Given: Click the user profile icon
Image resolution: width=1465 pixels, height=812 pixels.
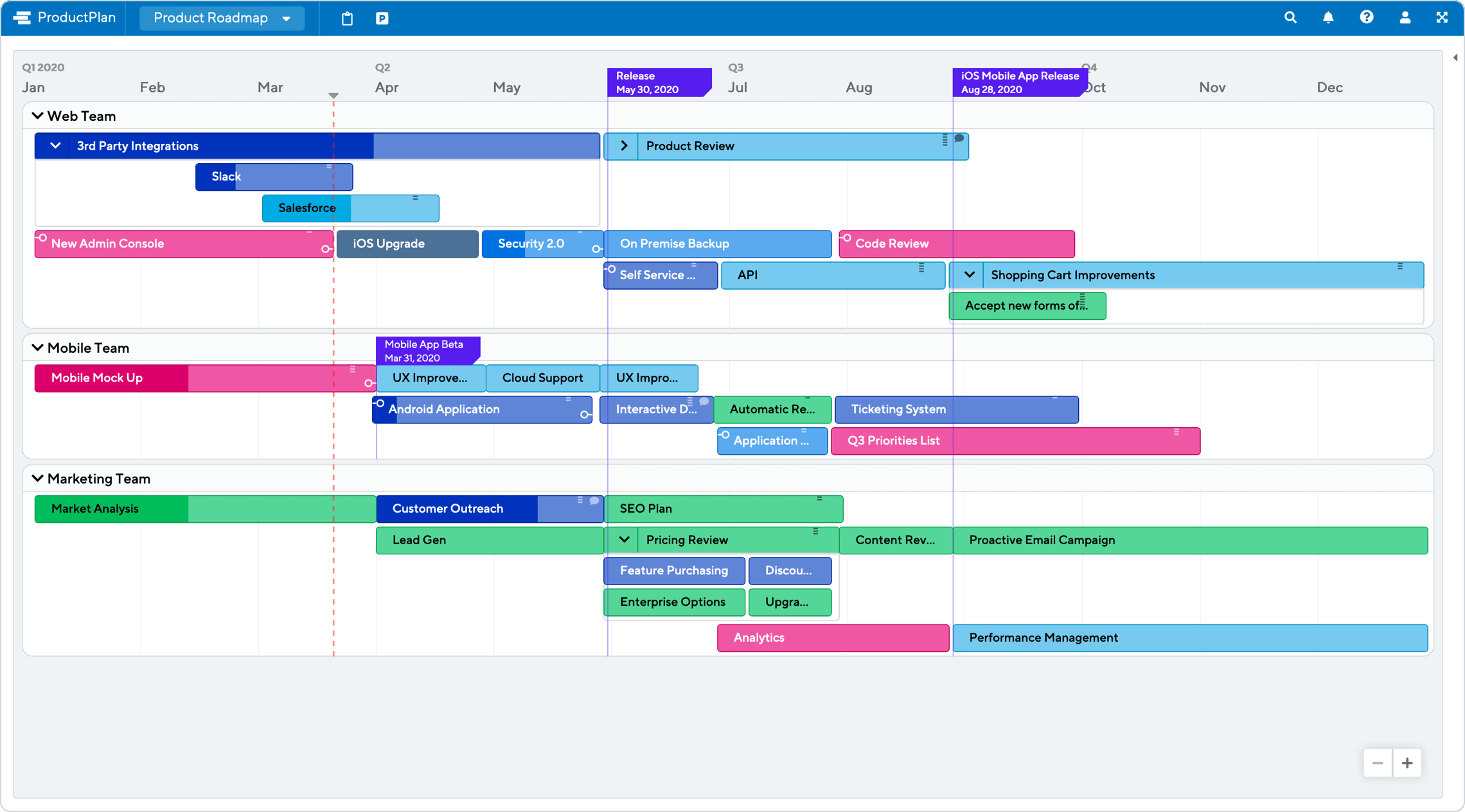Looking at the screenshot, I should (x=1405, y=17).
